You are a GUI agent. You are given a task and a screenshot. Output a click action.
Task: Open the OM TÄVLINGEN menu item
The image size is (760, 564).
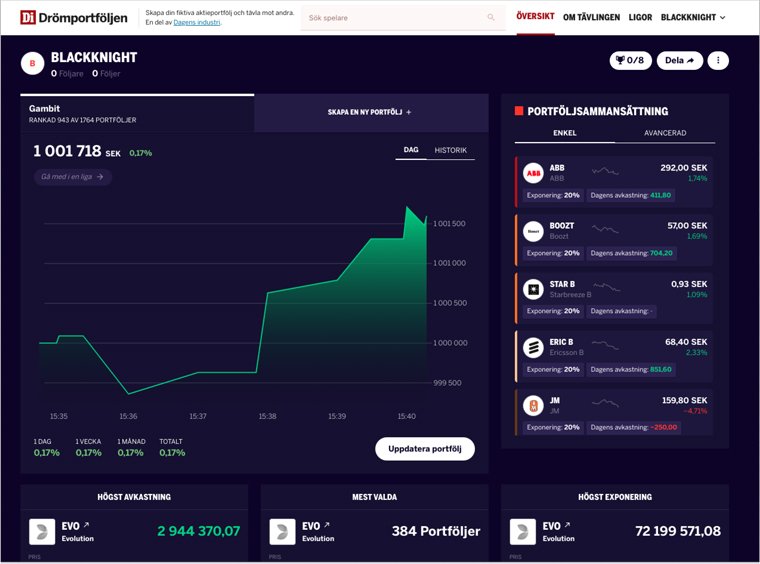coord(591,17)
